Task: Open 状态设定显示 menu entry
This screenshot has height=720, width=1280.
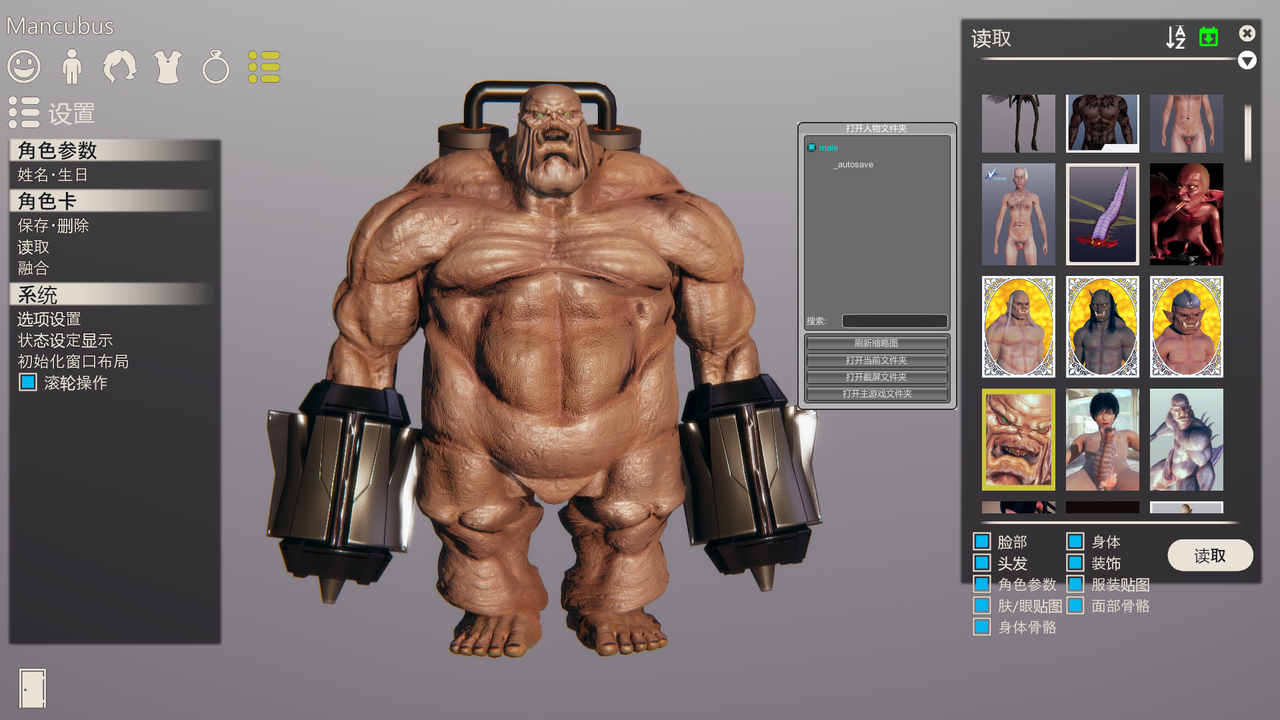Action: point(65,340)
